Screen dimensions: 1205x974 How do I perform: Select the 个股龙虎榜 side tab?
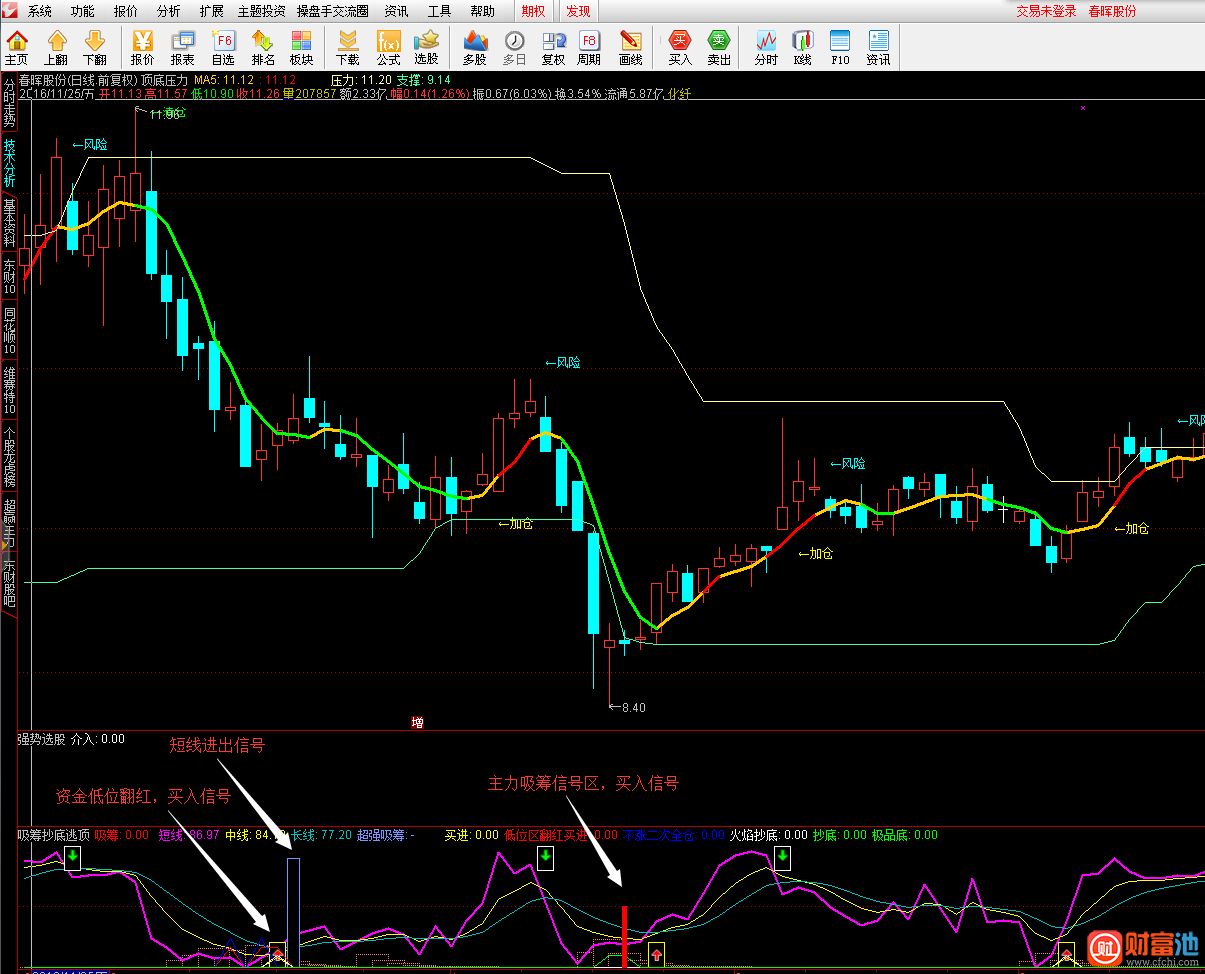coord(9,456)
